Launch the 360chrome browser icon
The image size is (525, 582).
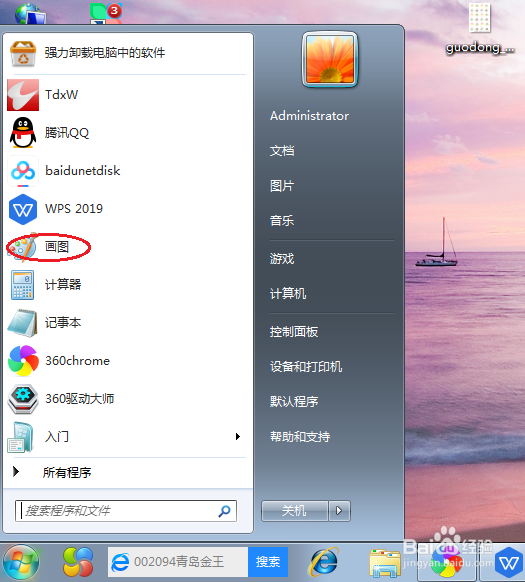point(23,361)
